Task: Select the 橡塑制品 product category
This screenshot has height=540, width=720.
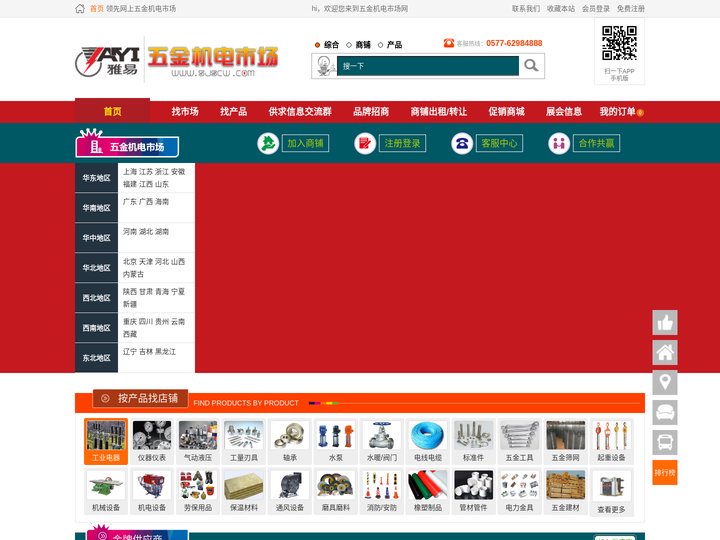Action: 428,491
